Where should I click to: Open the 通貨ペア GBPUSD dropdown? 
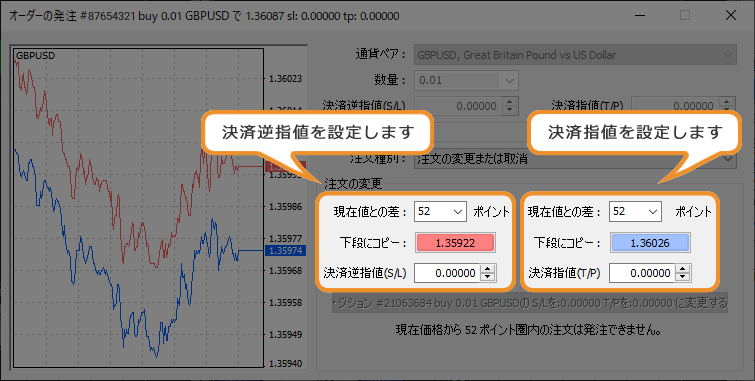point(575,55)
